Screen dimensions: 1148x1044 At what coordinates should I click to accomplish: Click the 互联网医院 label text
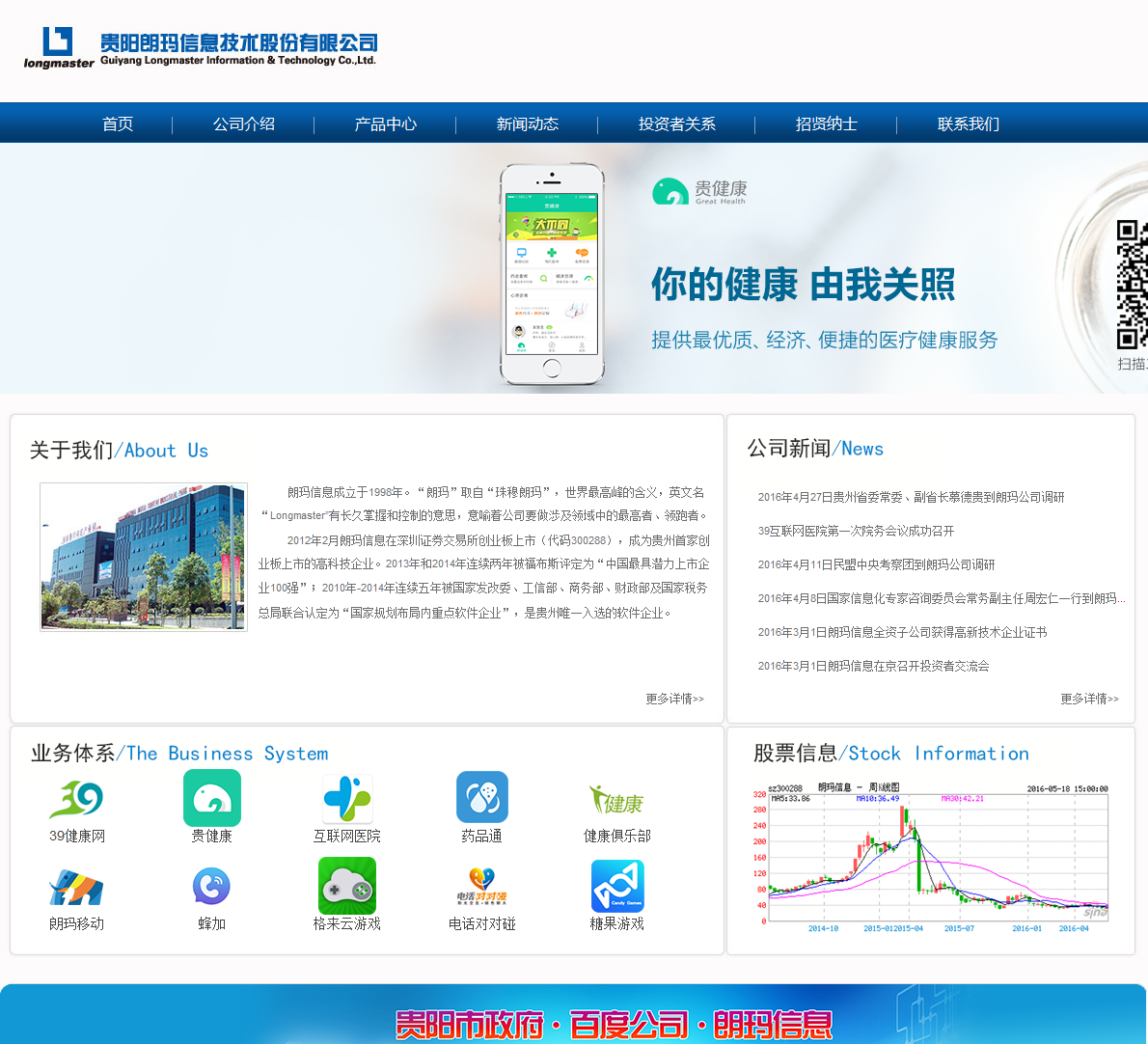pyautogui.click(x=347, y=837)
